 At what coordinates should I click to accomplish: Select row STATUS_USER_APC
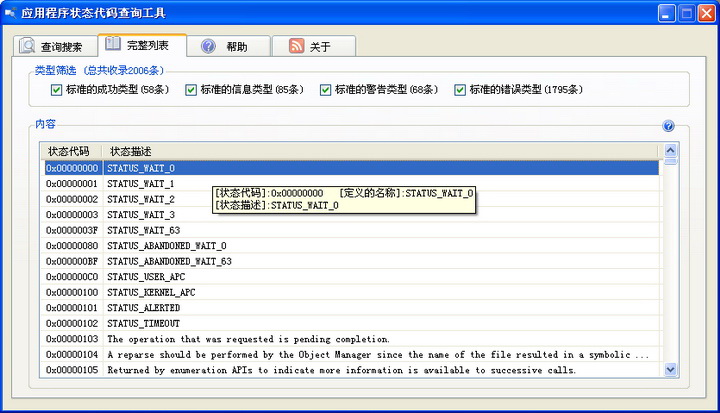click(x=351, y=277)
